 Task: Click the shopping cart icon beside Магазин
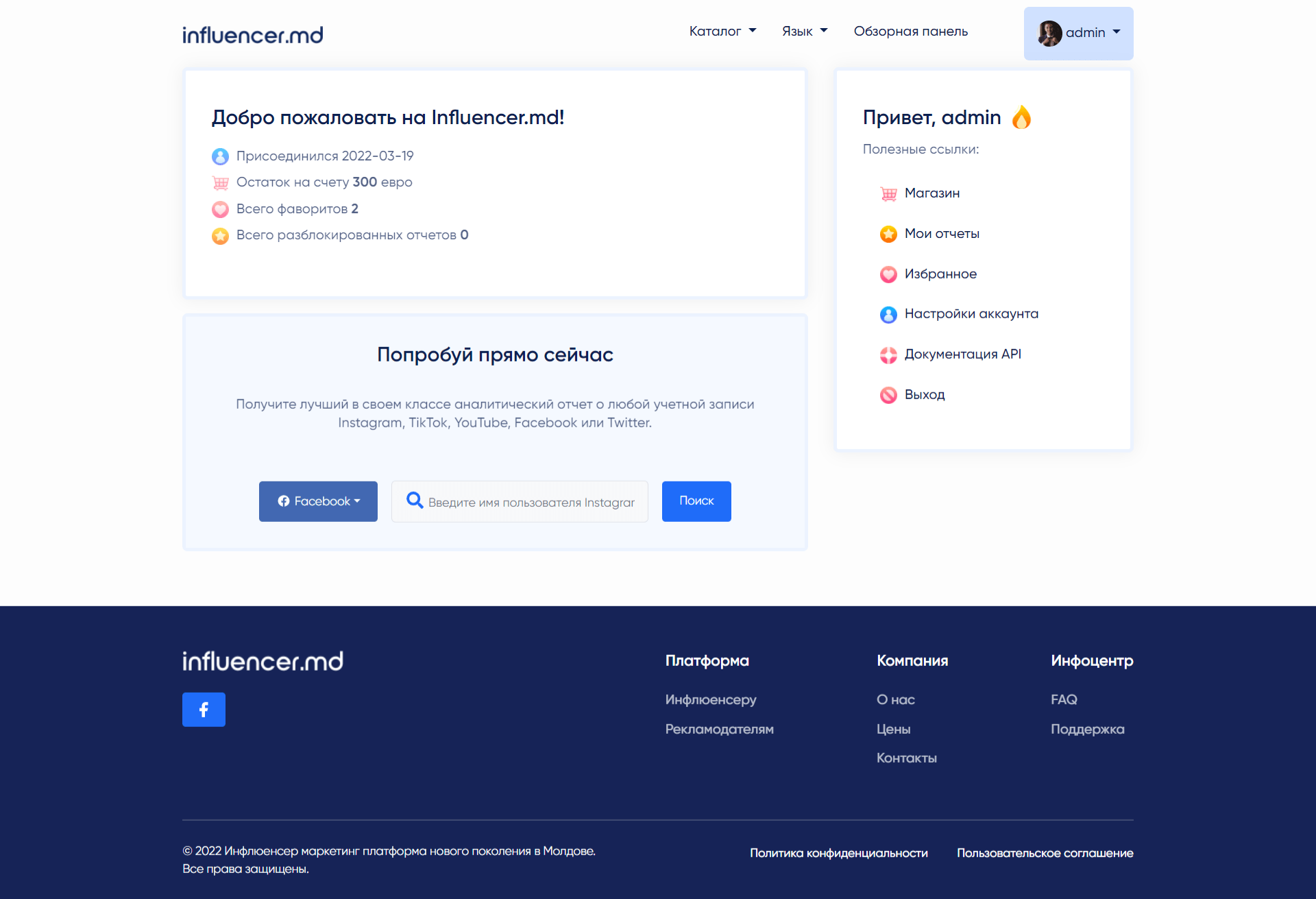pyautogui.click(x=888, y=194)
